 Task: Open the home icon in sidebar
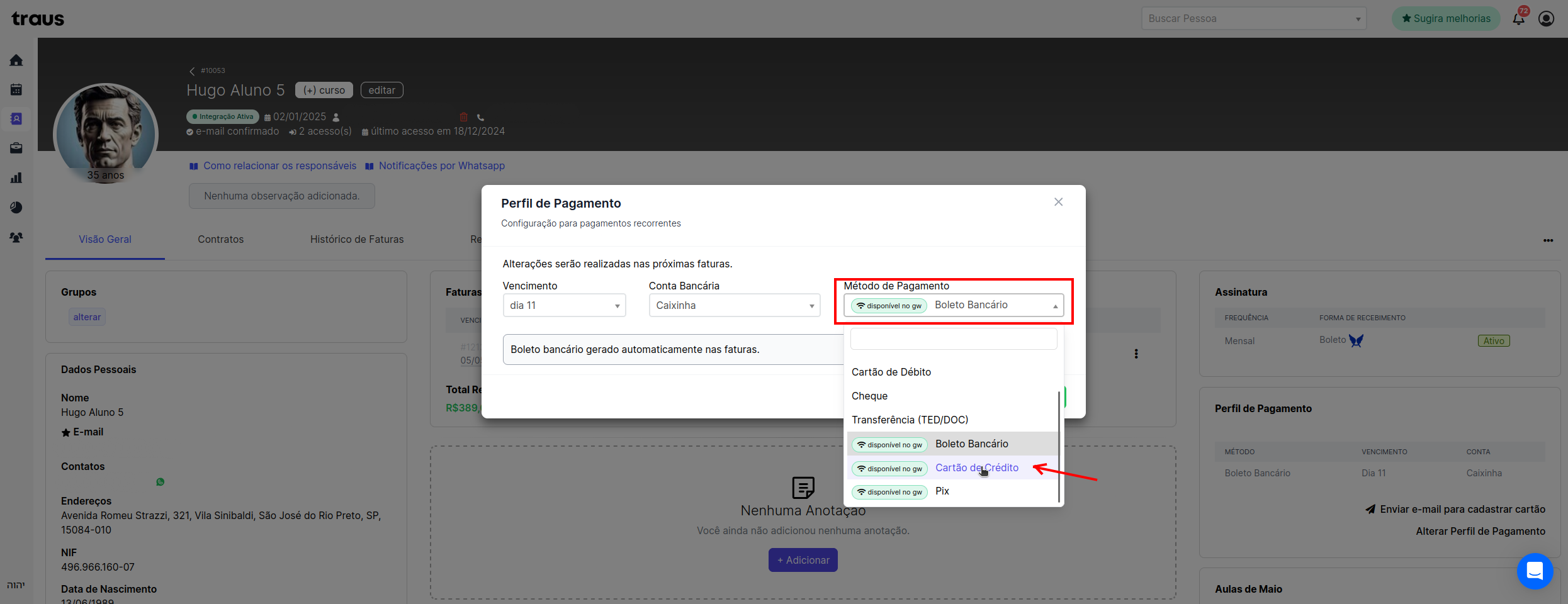[x=16, y=60]
